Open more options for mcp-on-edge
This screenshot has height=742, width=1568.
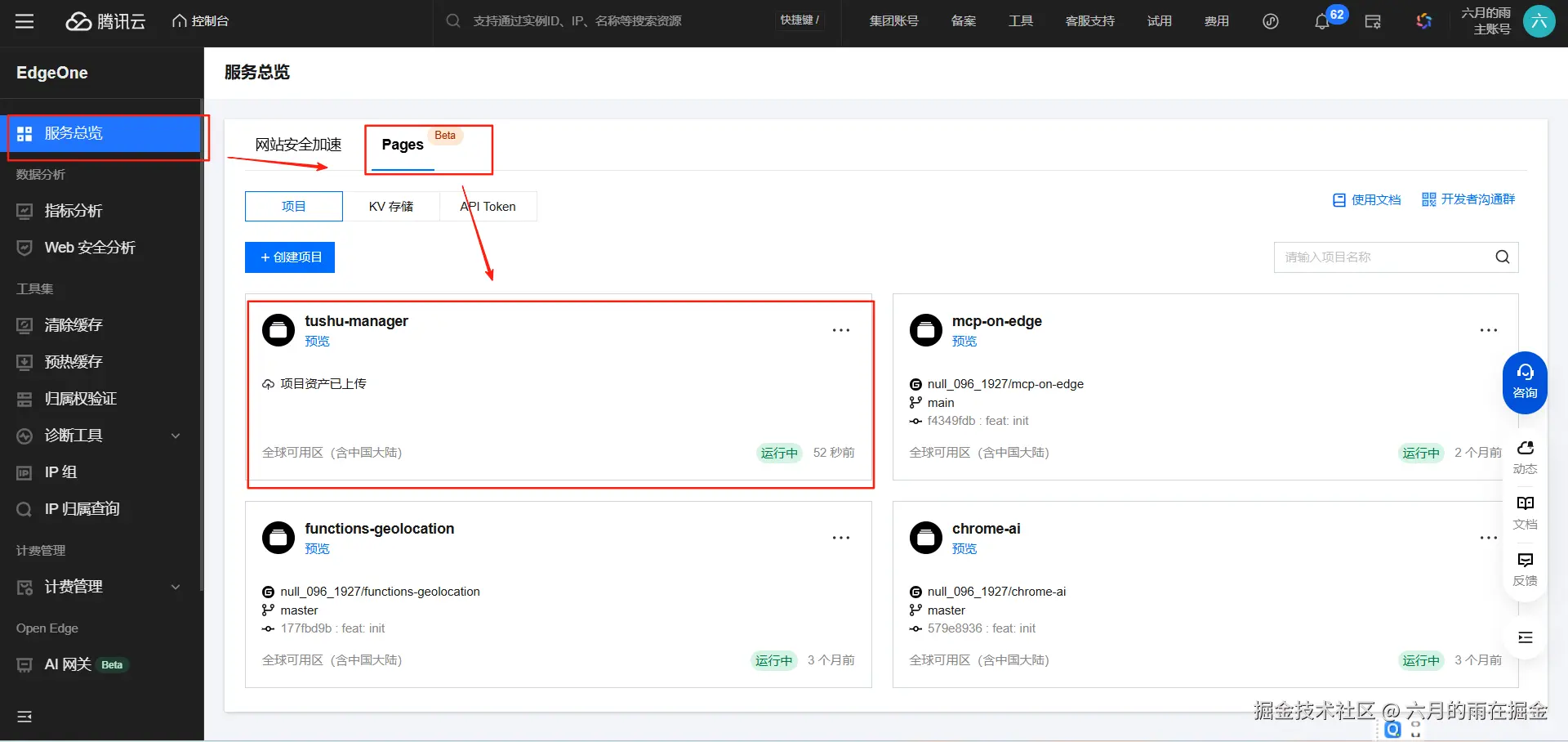point(1488,330)
